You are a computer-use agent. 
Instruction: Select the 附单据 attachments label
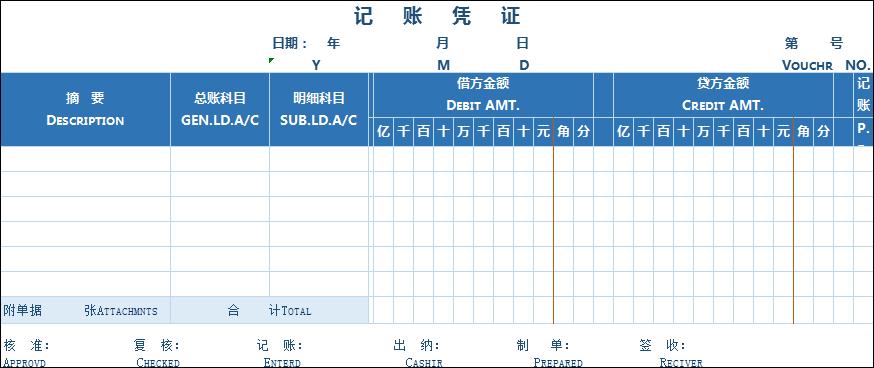(x=22, y=311)
